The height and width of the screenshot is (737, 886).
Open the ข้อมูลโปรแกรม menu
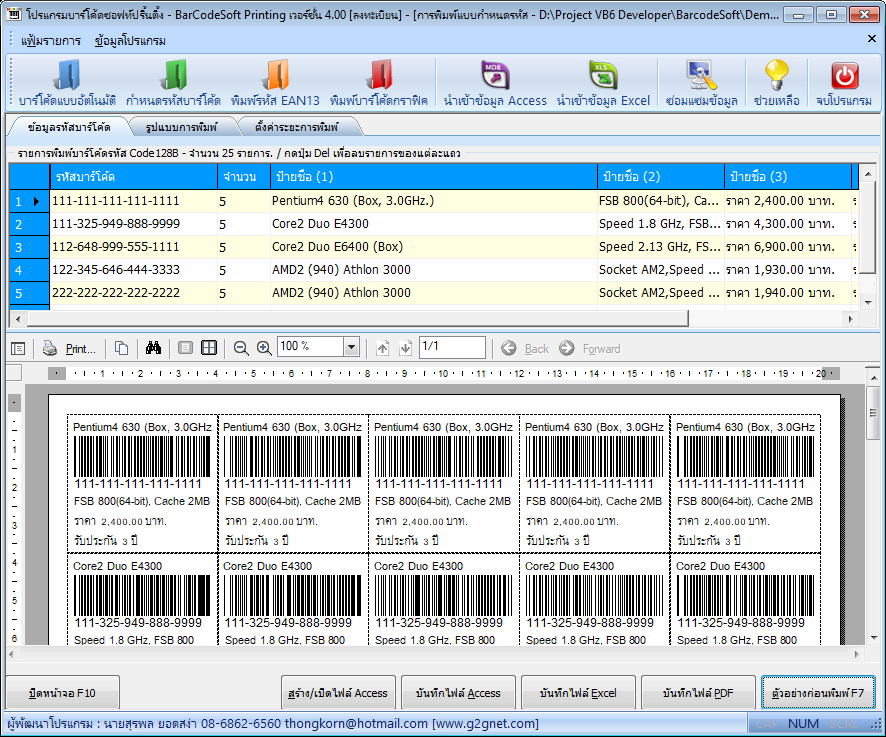(131, 41)
